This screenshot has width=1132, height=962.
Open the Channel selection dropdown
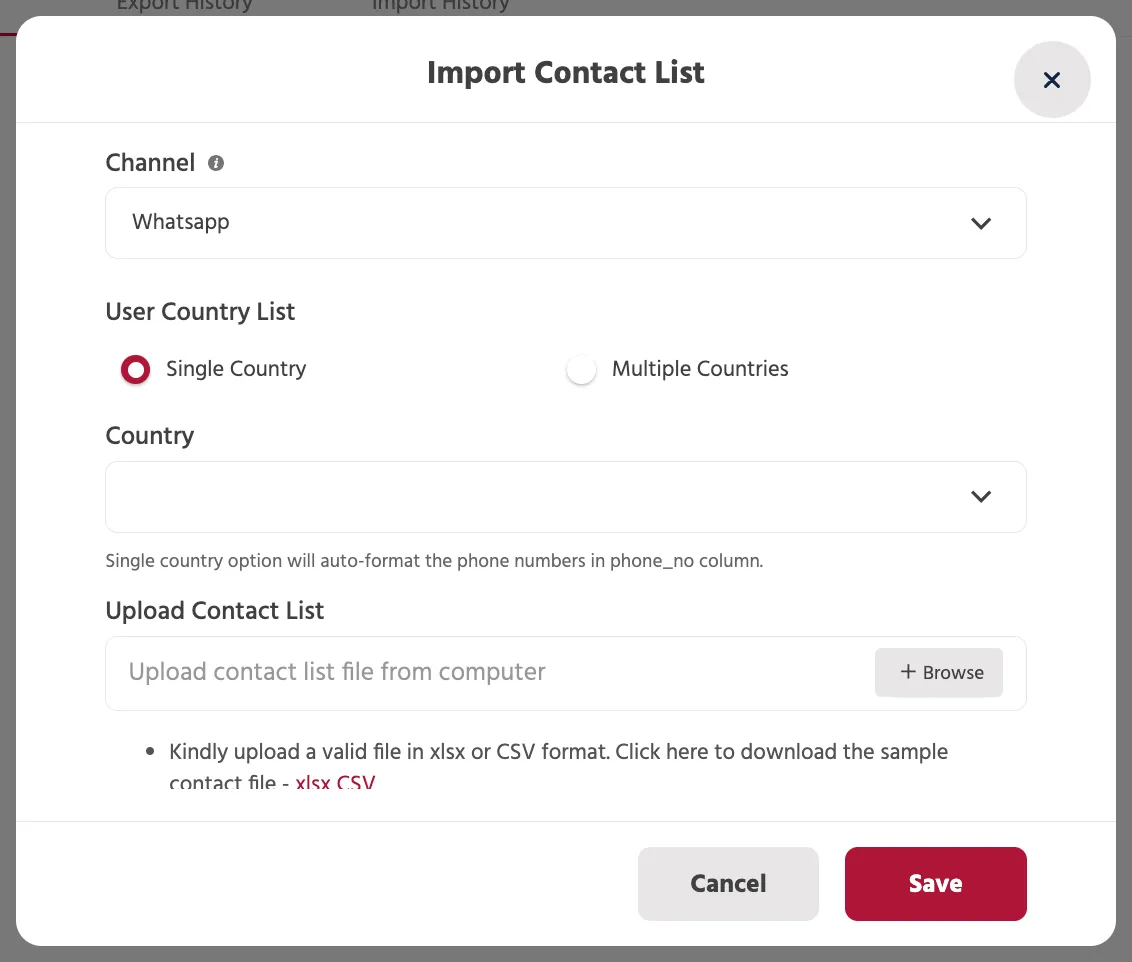pos(566,222)
